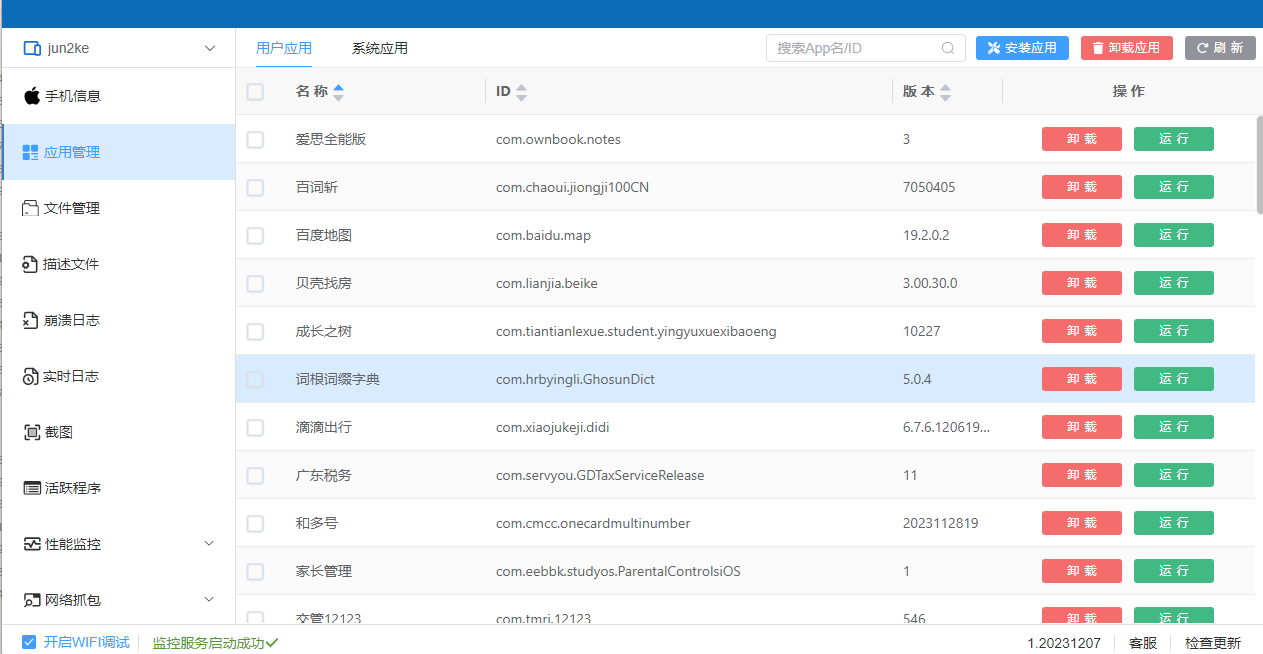Image resolution: width=1263 pixels, height=654 pixels.
Task: Tick the checkbox for 百度地图
Action: [x=255, y=236]
